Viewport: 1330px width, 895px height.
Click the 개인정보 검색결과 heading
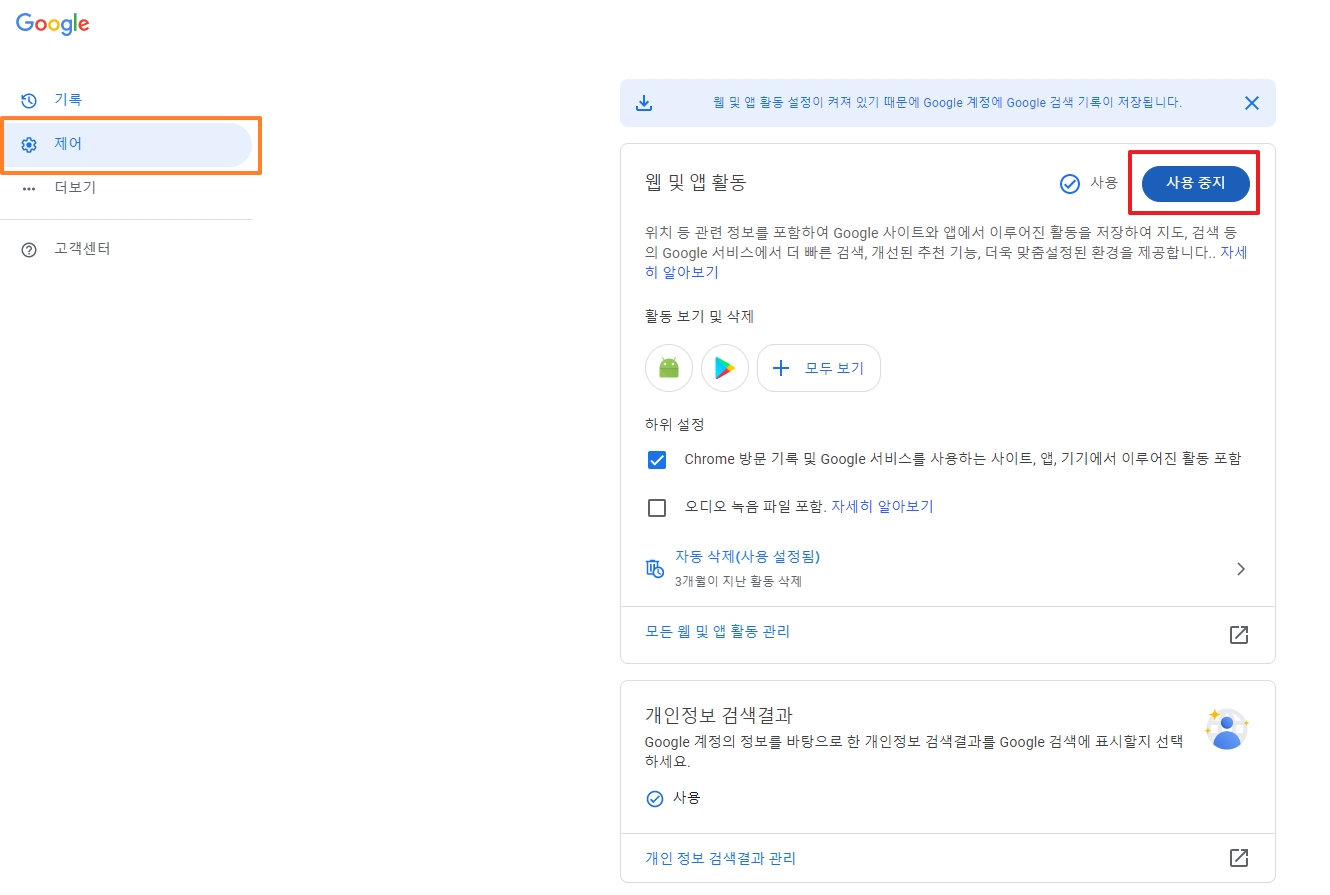(719, 716)
